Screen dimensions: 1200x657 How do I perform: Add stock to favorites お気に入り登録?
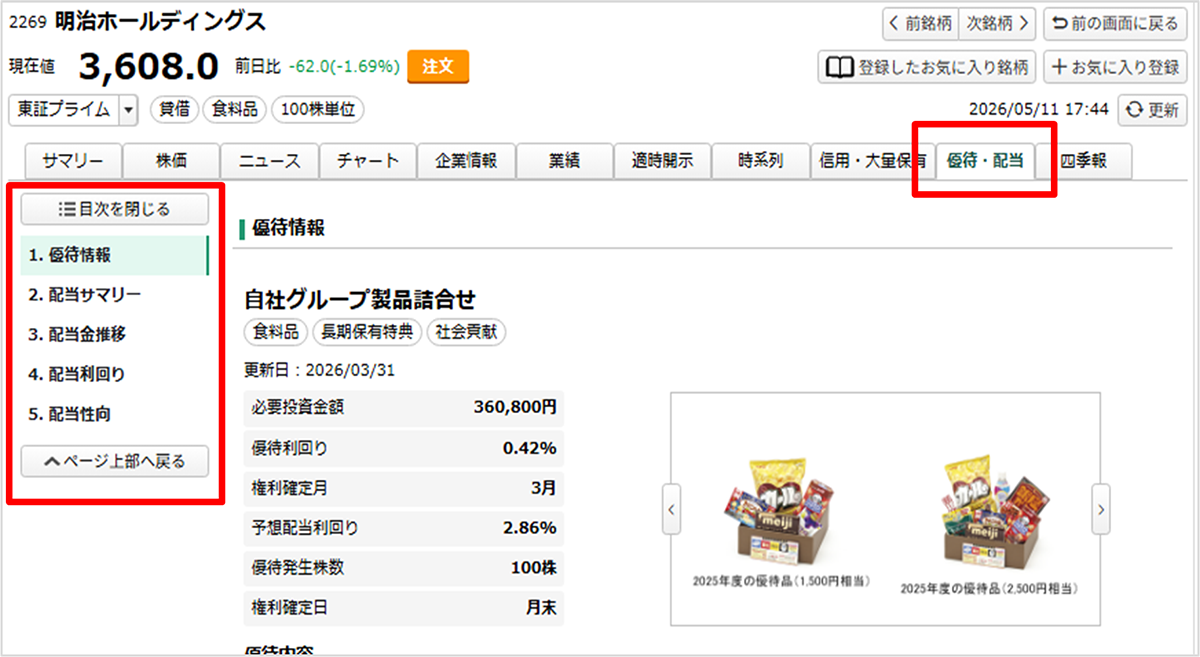pos(1115,67)
